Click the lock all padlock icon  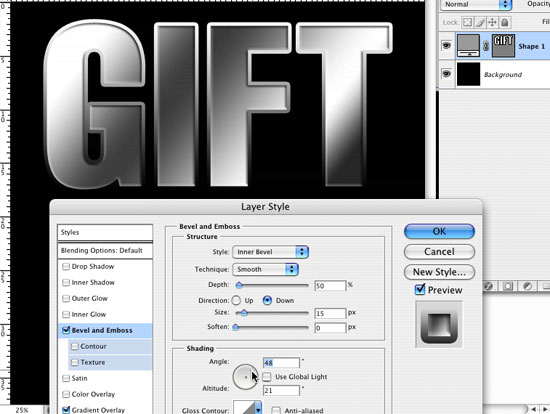click(x=504, y=22)
